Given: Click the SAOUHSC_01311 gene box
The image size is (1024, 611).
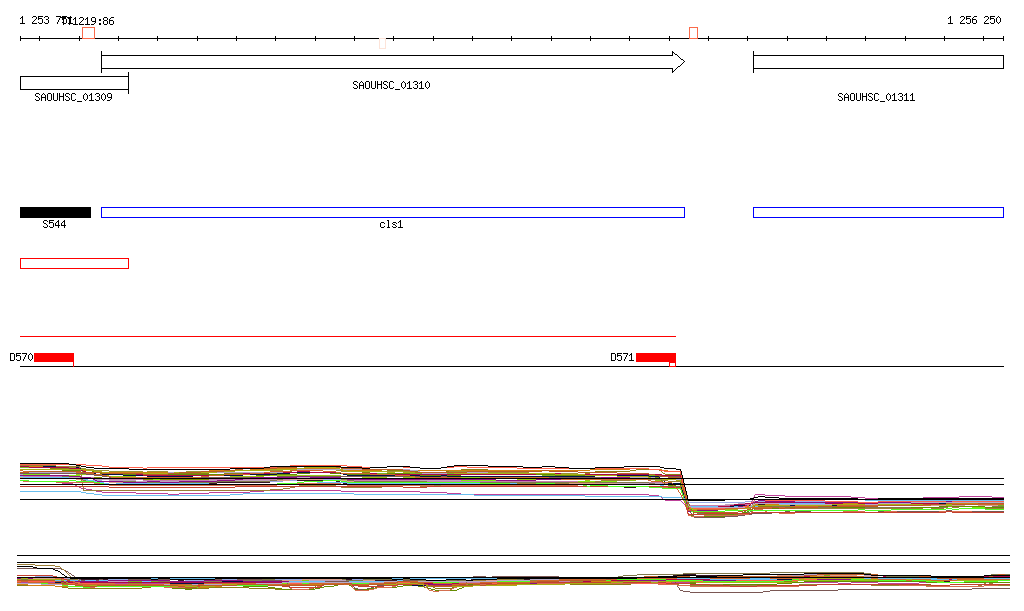Looking at the screenshot, I should pyautogui.click(x=878, y=63).
